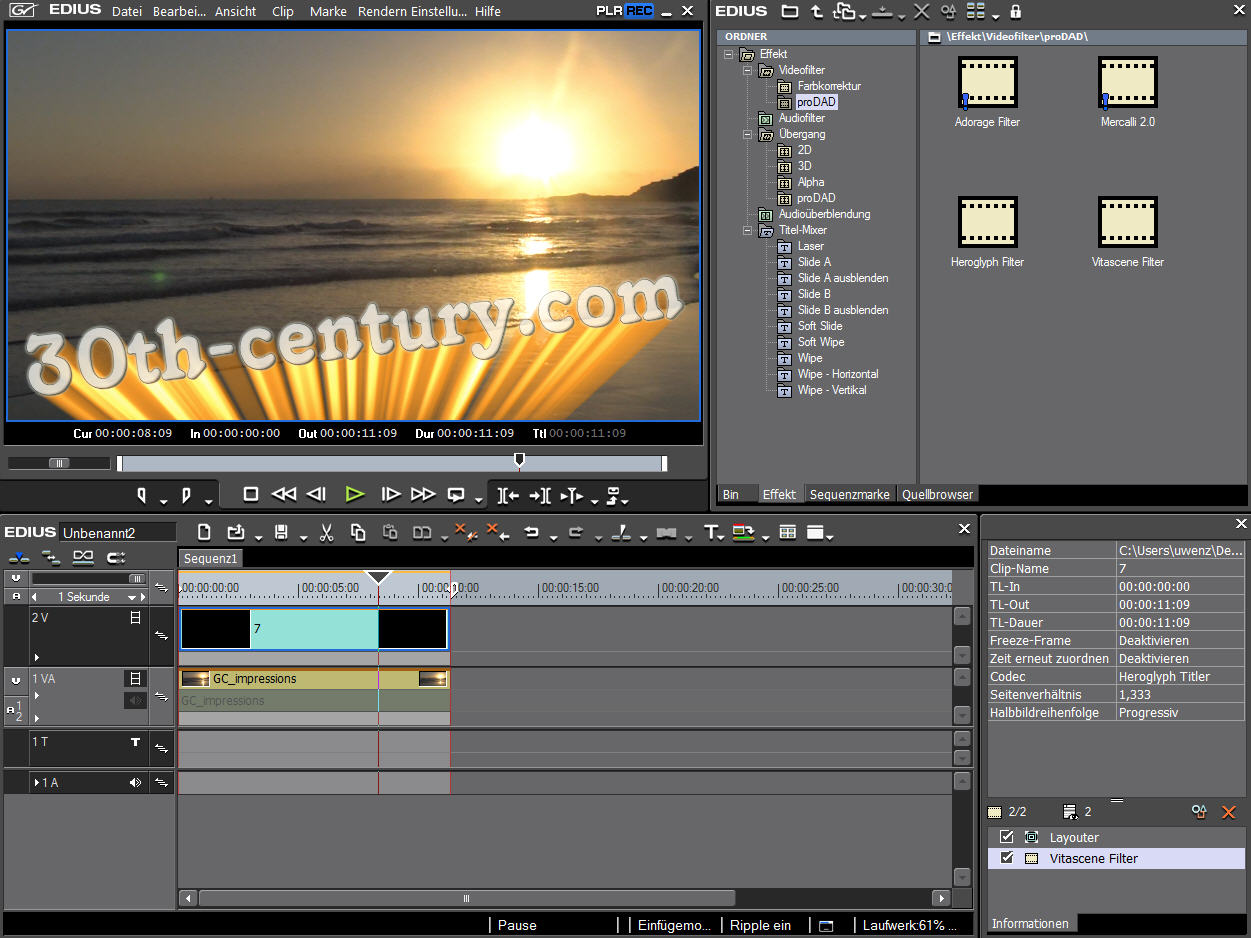Select the Mercalli 2.0 effect thumbnail

pyautogui.click(x=1127, y=83)
